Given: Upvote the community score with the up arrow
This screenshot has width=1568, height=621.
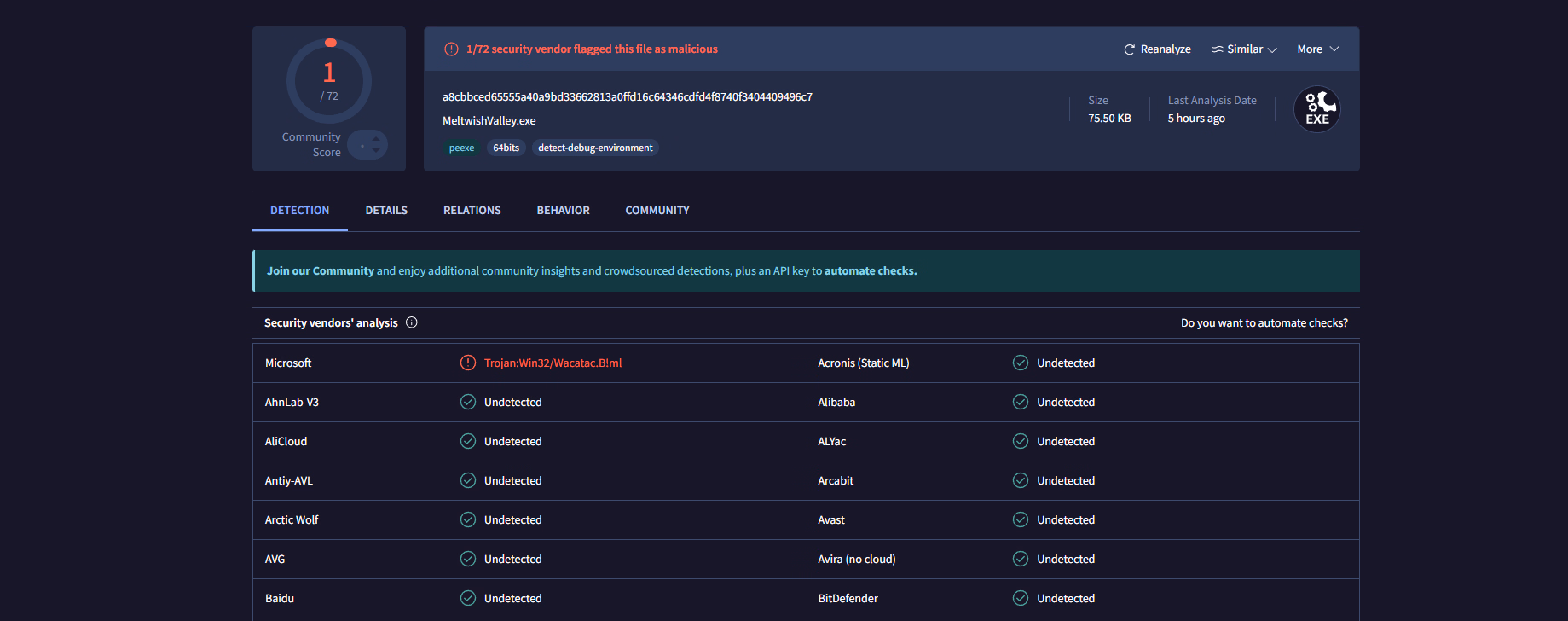Looking at the screenshot, I should pyautogui.click(x=376, y=139).
